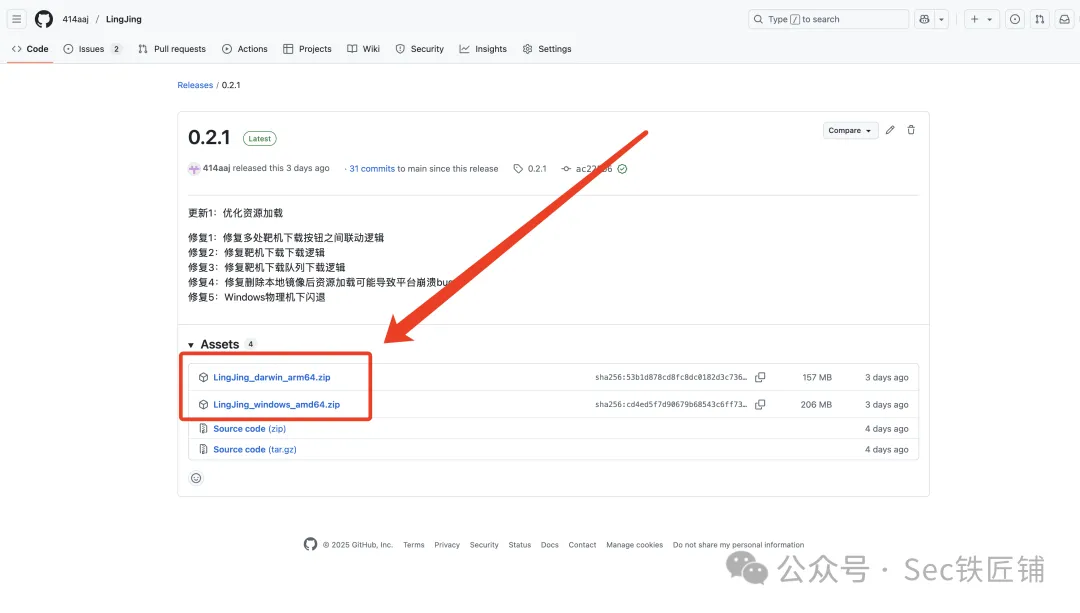
Task: Copy windows_amd64 sha256 checksum
Action: click(760, 405)
